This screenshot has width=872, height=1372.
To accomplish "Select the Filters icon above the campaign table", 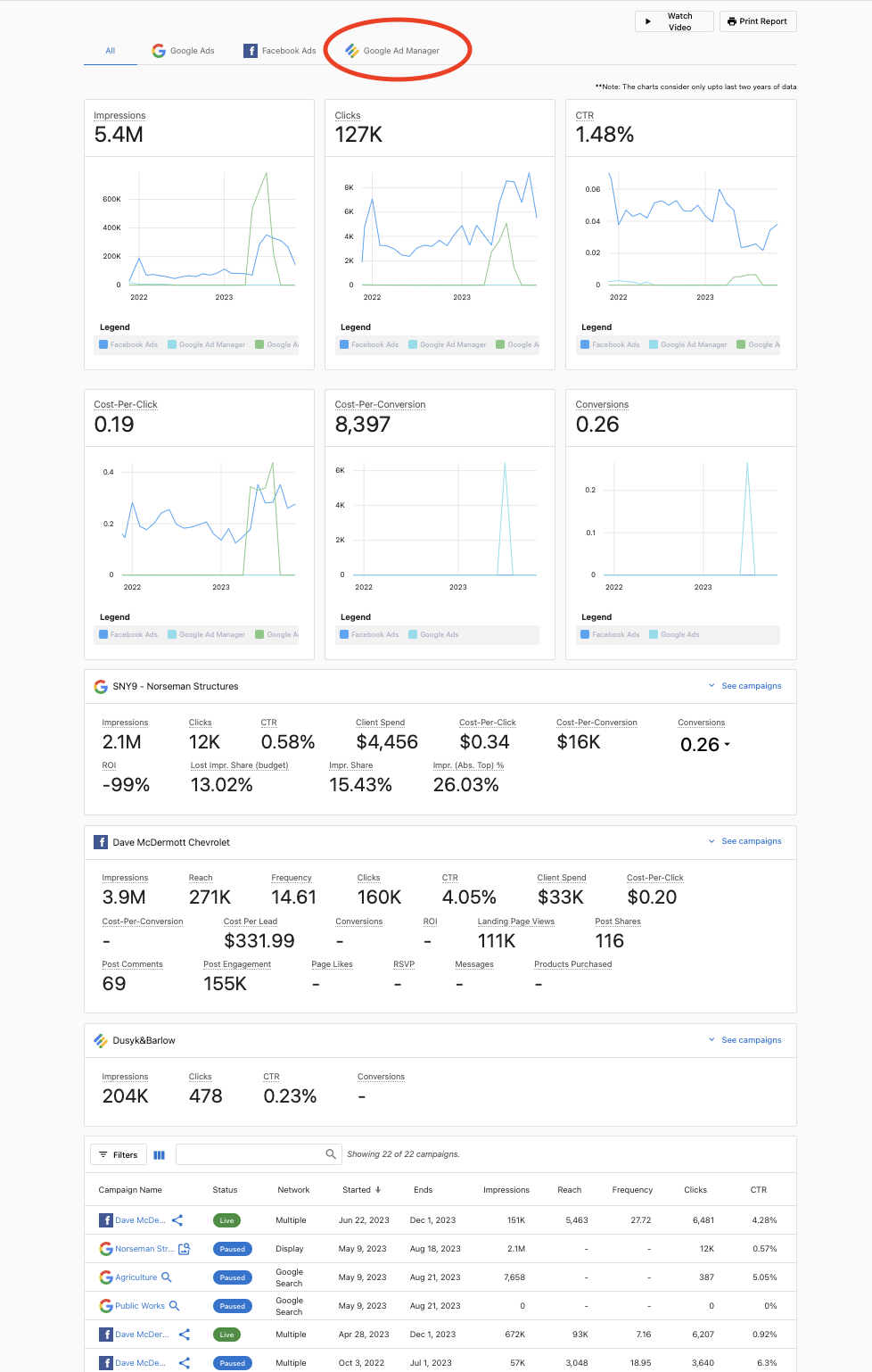I will [x=118, y=1154].
